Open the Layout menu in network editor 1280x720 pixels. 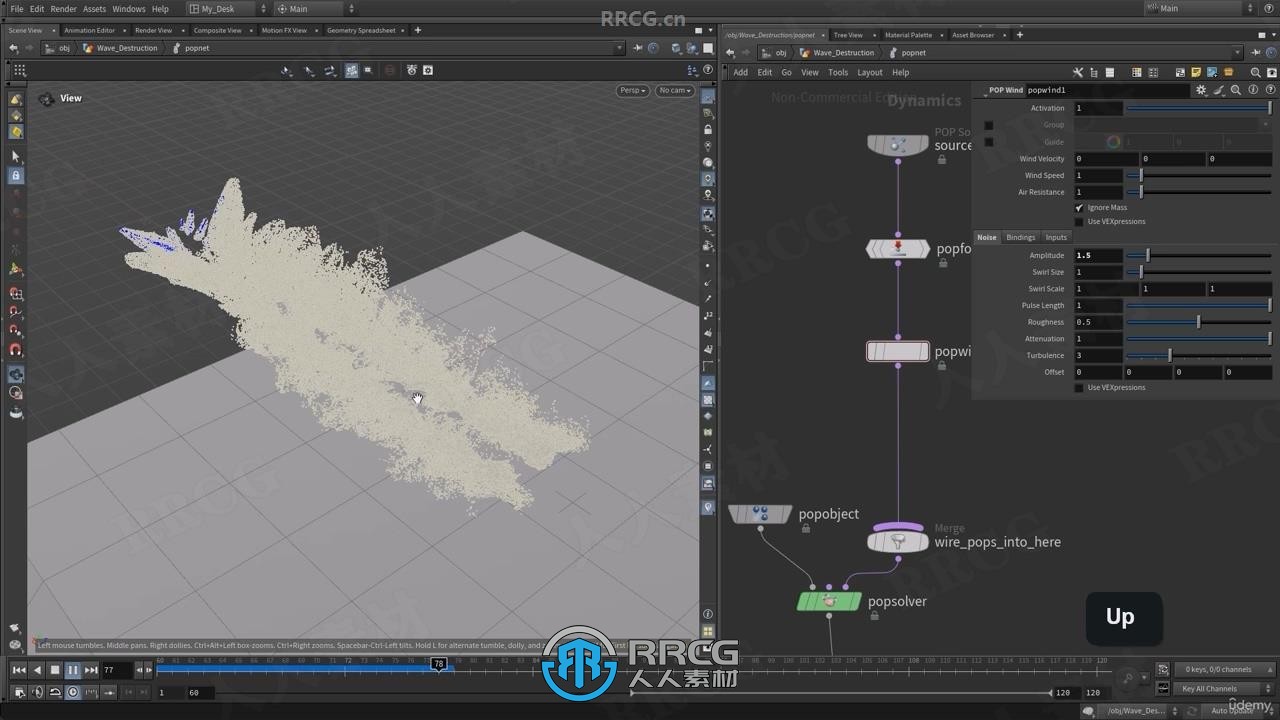[x=870, y=72]
